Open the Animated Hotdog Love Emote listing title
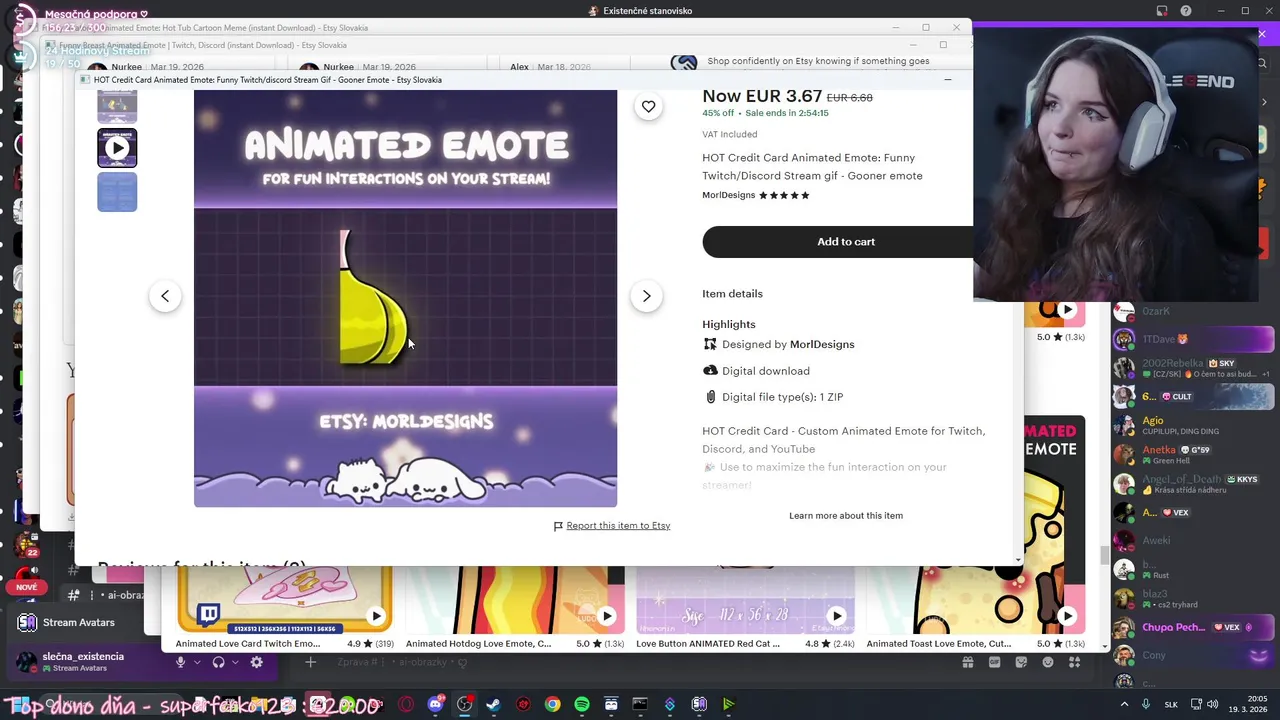This screenshot has height=720, width=1280. [478, 644]
